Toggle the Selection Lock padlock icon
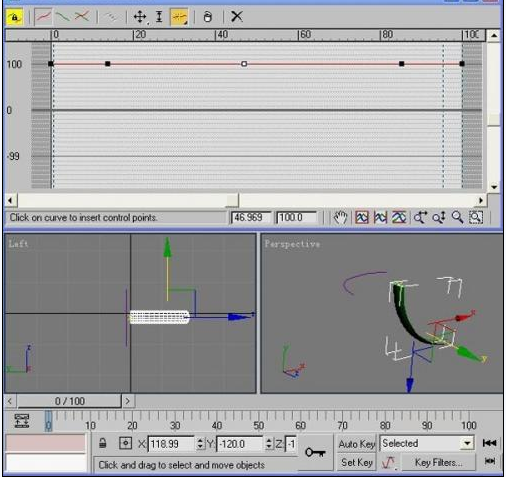 click(103, 444)
